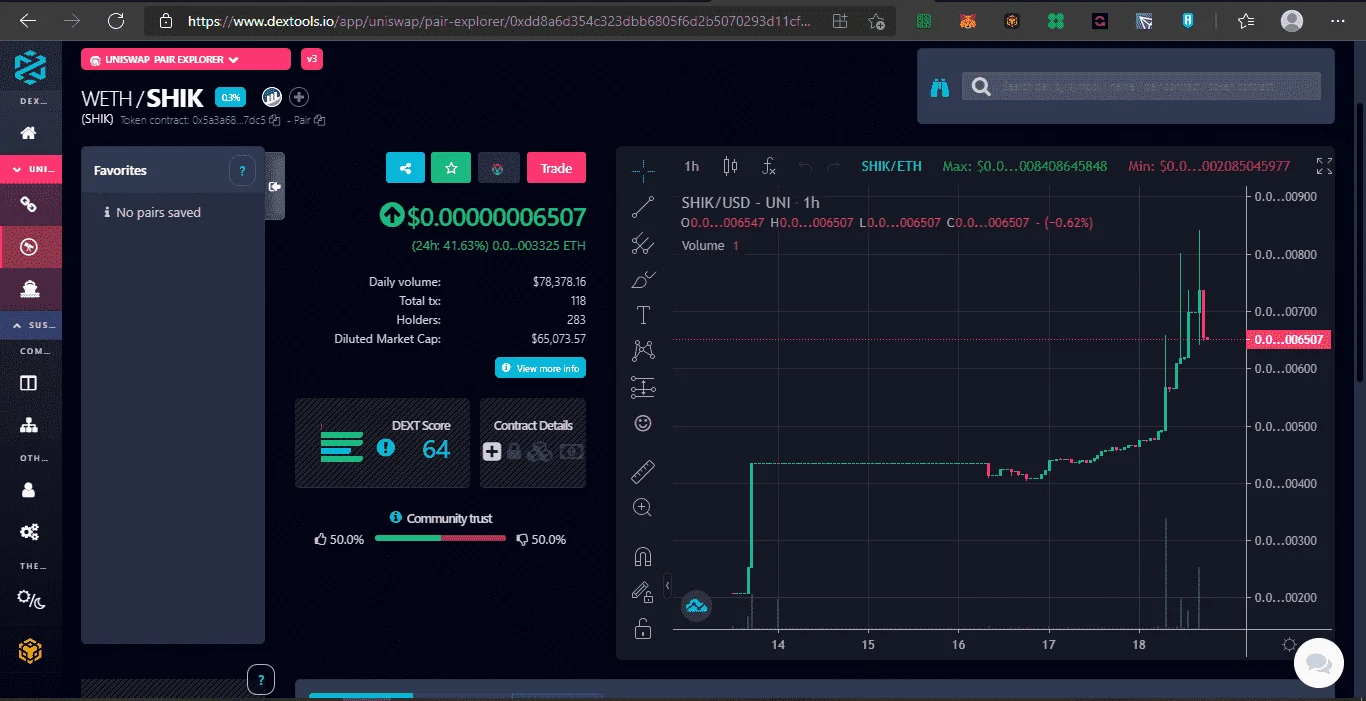Image resolution: width=1366 pixels, height=701 pixels.
Task: Toggle magnet mode in the chart
Action: pyautogui.click(x=643, y=556)
